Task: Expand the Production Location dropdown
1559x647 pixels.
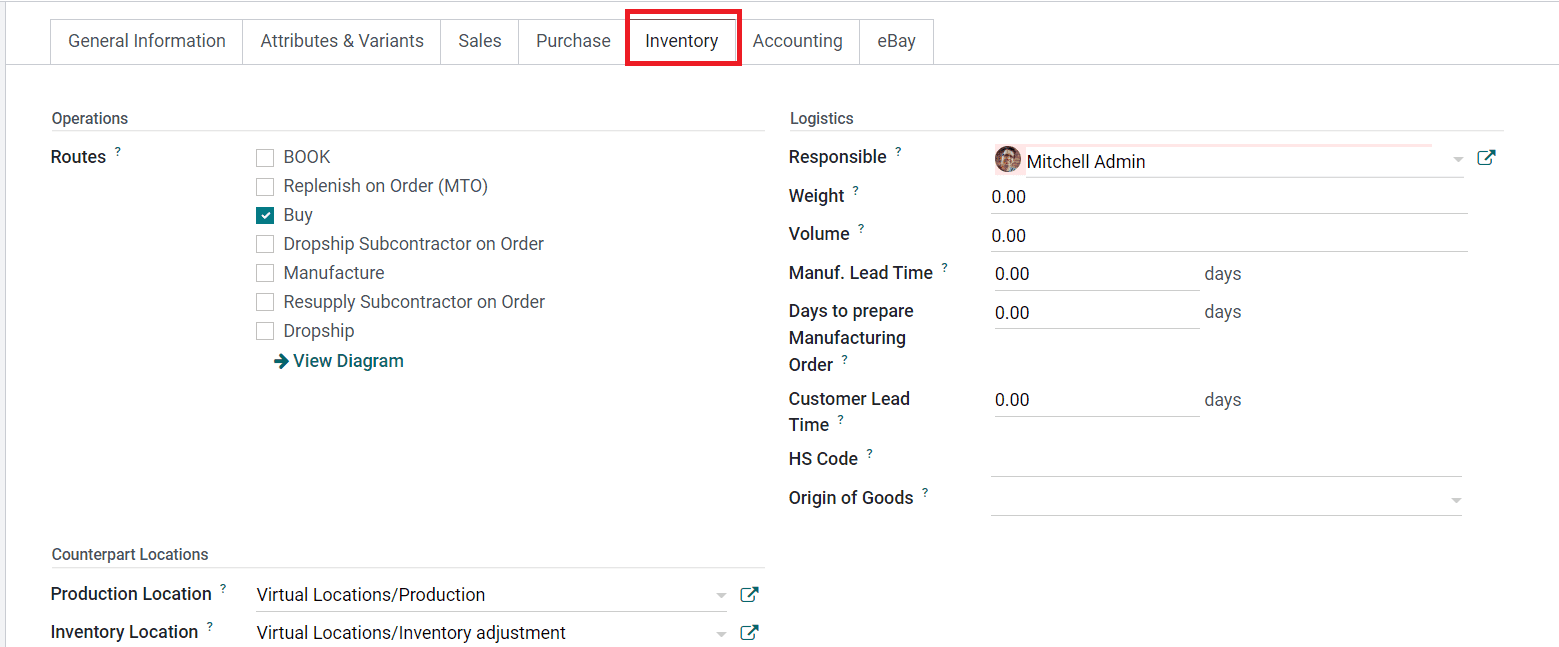Action: click(721, 596)
